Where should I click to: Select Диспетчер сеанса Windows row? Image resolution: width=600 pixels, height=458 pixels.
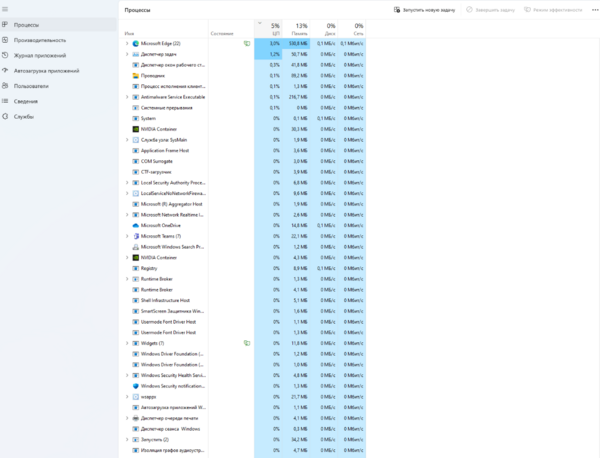243,429
